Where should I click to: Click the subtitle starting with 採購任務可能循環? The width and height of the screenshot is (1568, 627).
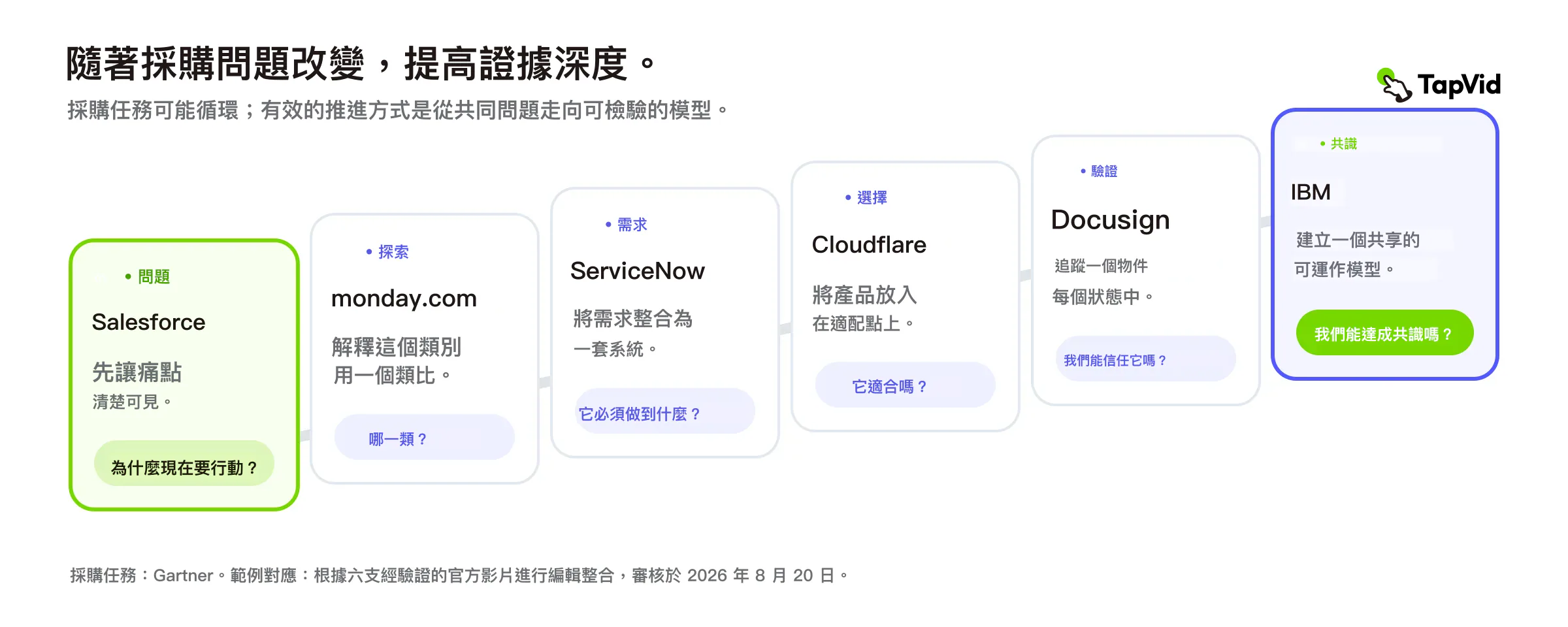[397, 110]
